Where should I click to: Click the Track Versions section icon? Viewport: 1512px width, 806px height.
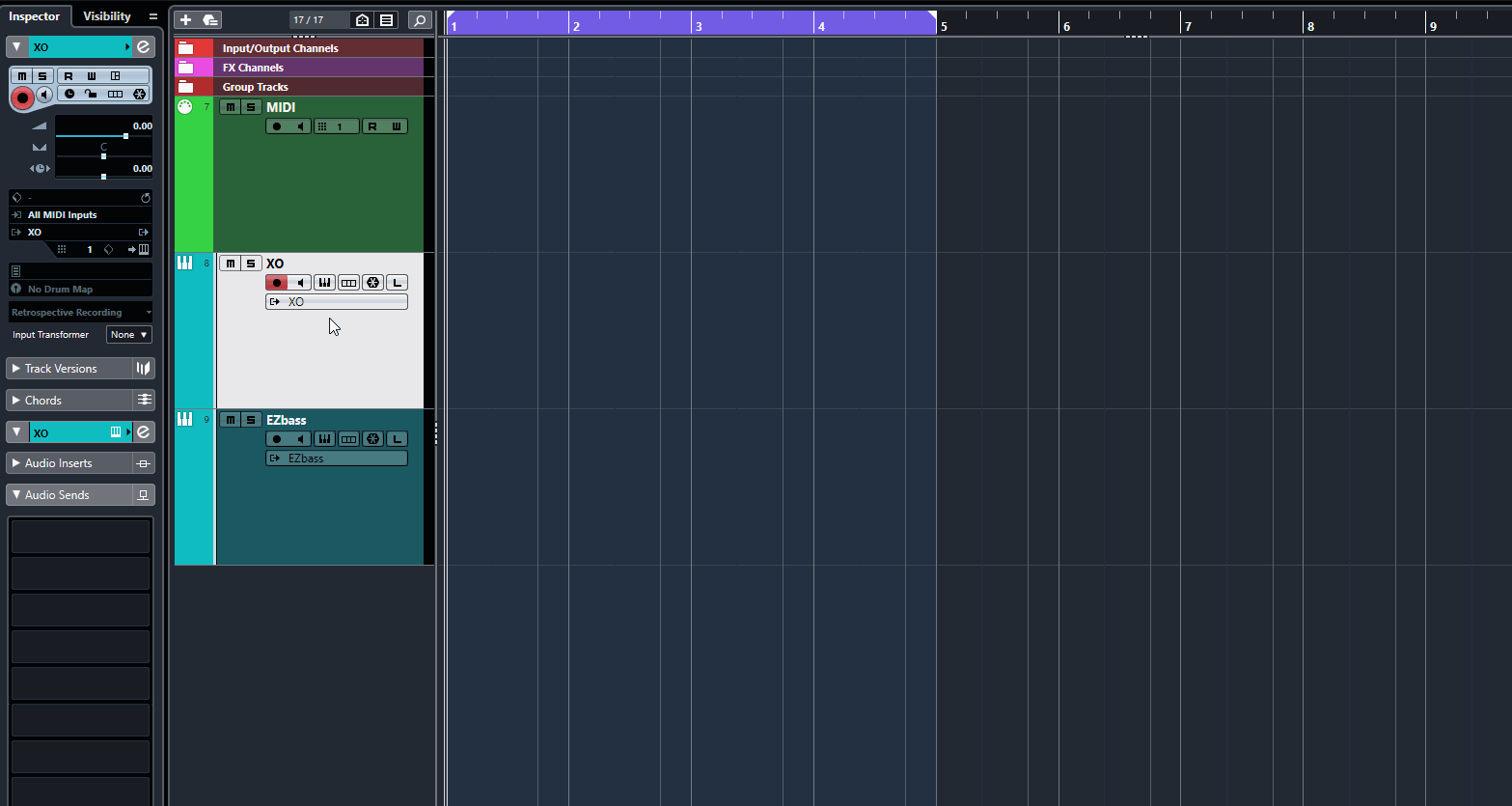[x=144, y=368]
